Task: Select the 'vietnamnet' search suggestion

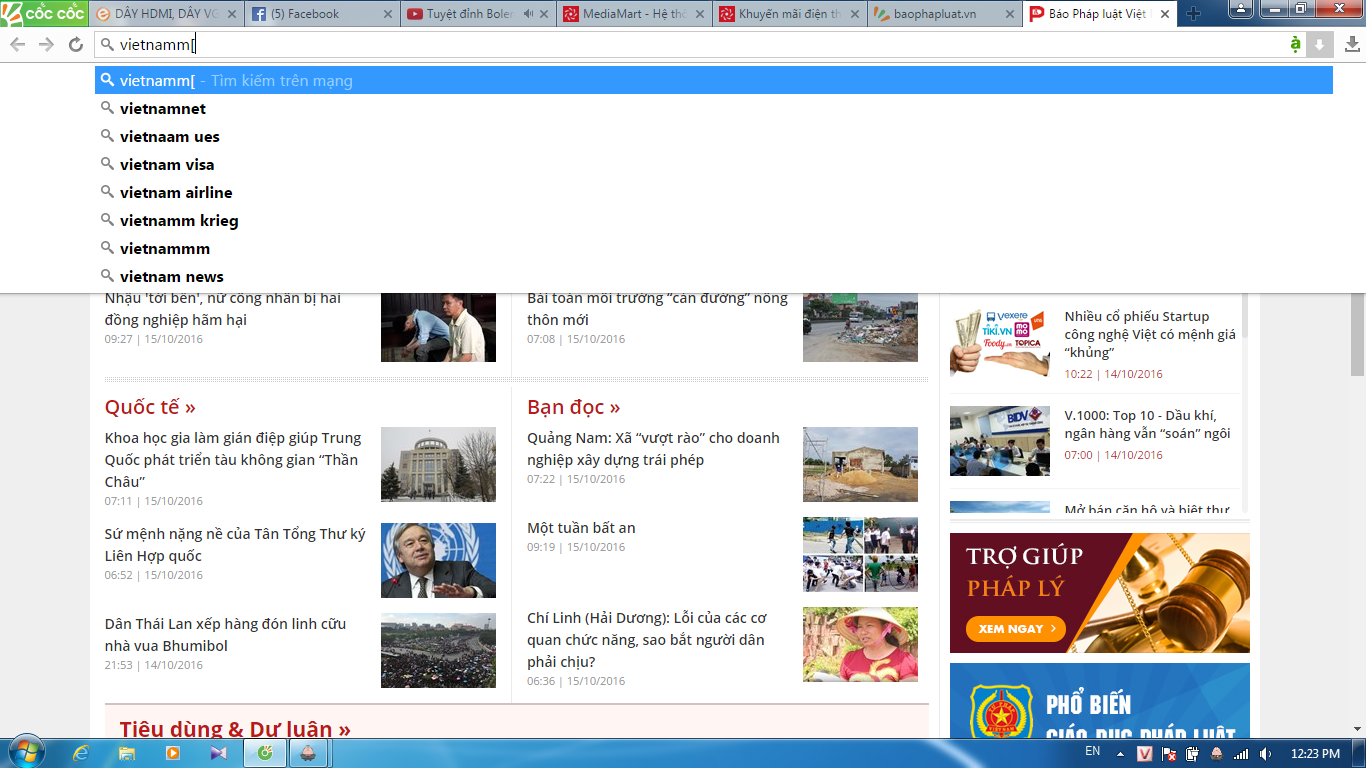Action: [x=163, y=109]
